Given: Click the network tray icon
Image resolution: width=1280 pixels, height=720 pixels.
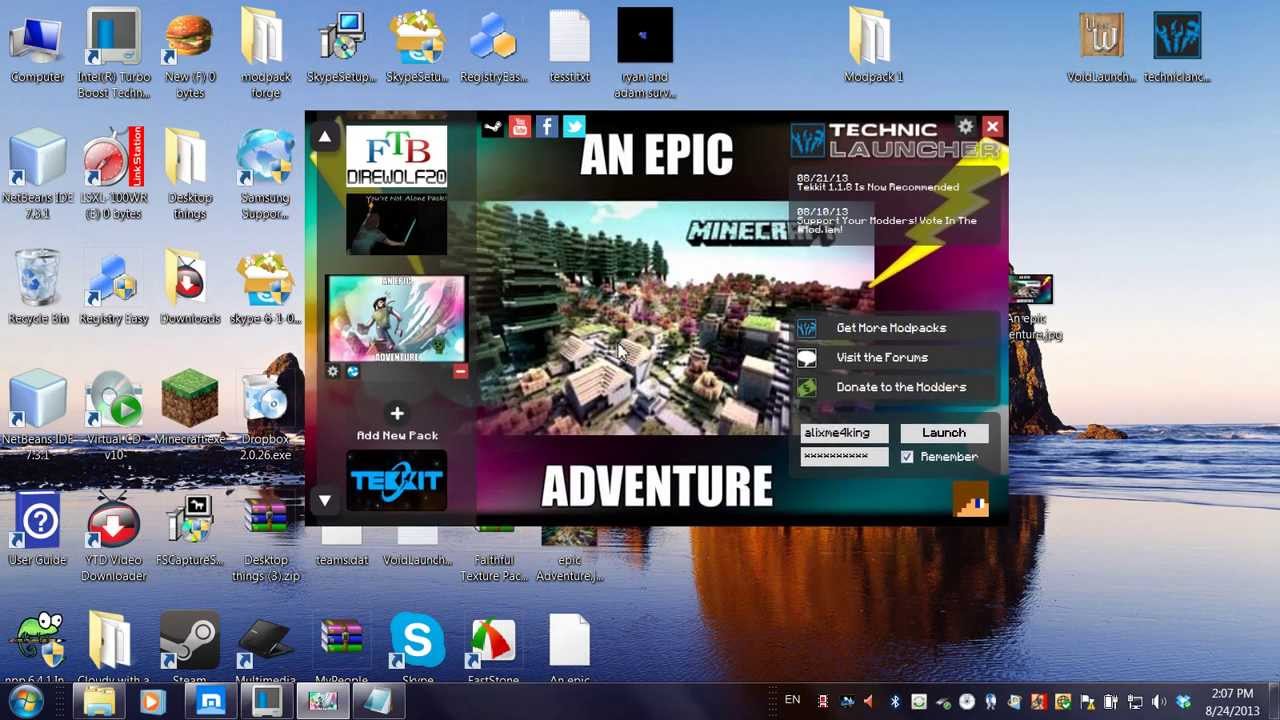Looking at the screenshot, I should [x=1135, y=701].
